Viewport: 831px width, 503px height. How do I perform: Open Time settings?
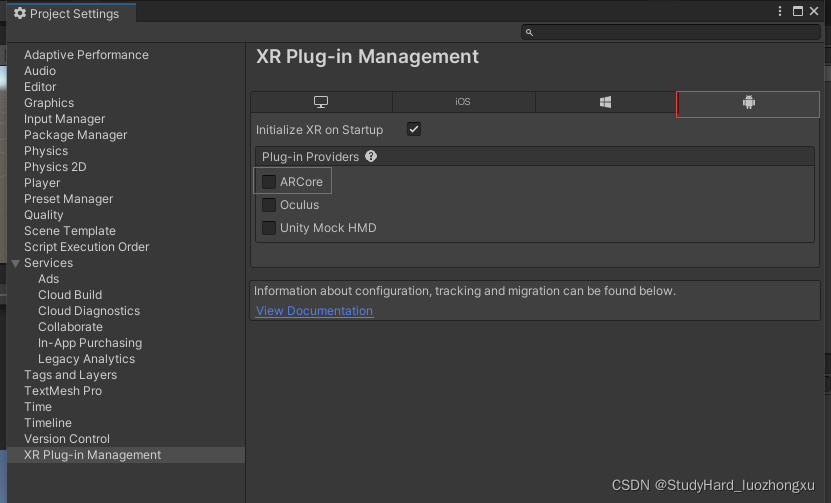pyautogui.click(x=38, y=407)
